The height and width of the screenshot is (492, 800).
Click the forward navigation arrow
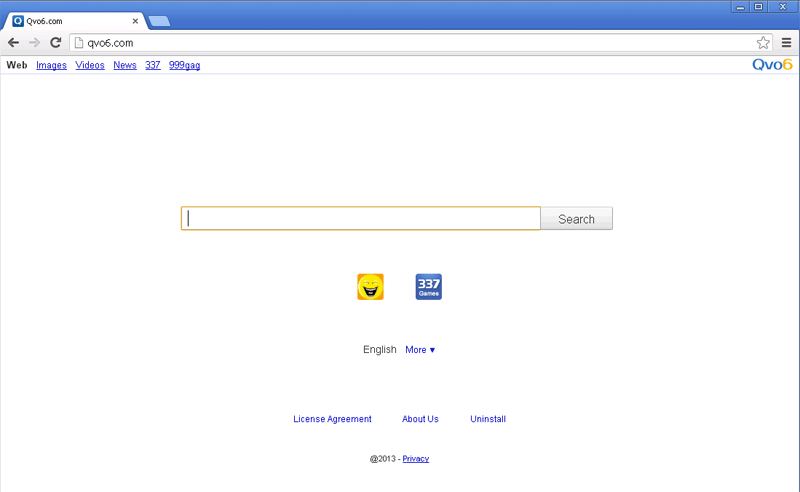[x=35, y=43]
